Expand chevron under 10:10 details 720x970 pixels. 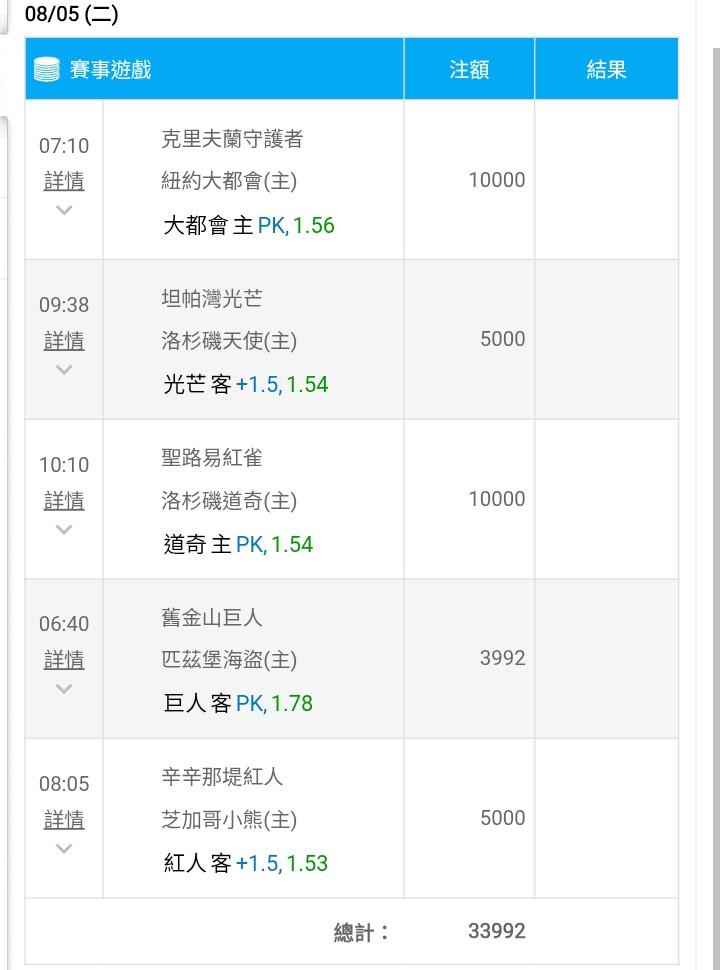(x=64, y=529)
